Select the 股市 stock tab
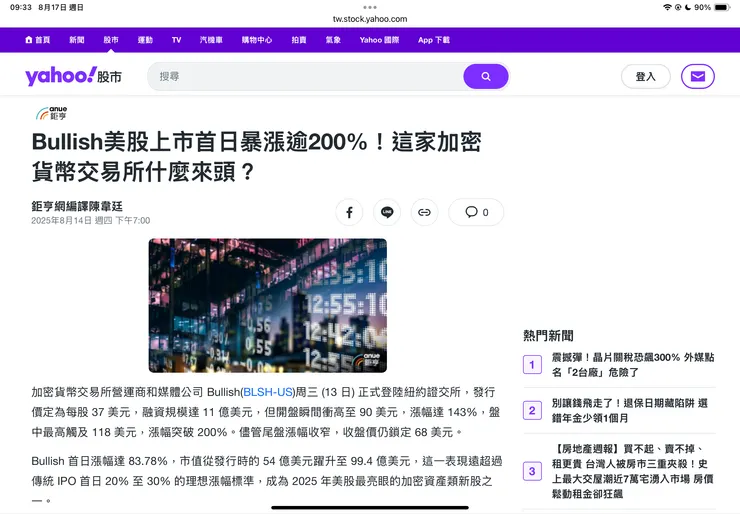The height and width of the screenshot is (514, 740). click(111, 40)
